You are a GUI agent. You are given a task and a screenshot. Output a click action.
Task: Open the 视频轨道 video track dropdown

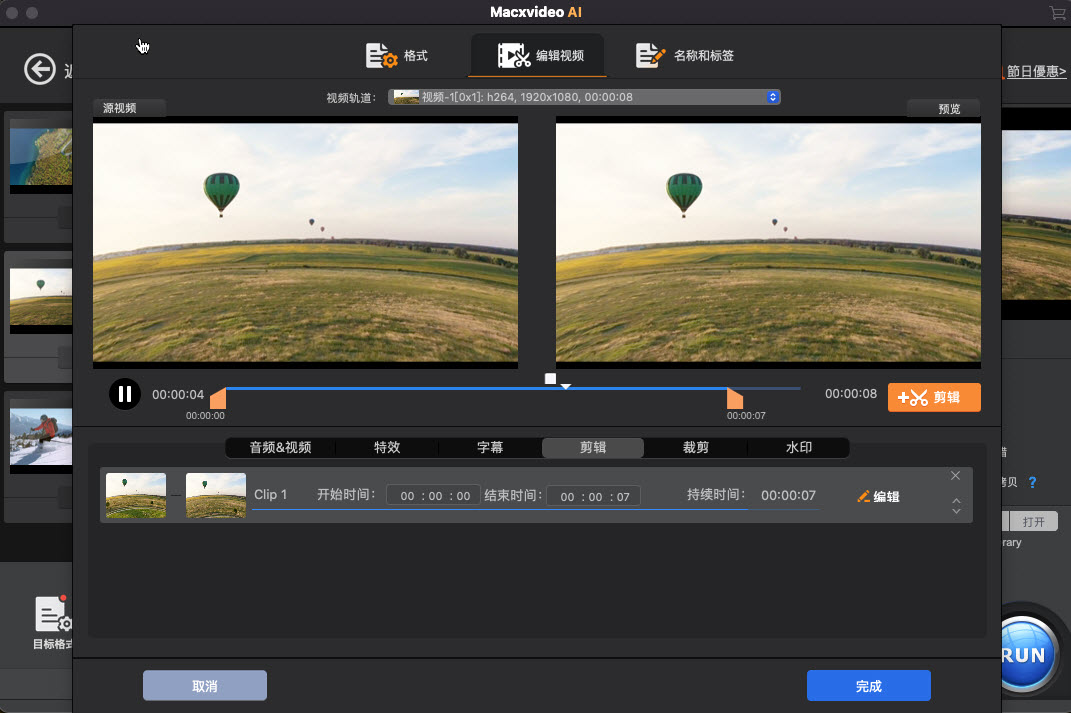coord(584,97)
